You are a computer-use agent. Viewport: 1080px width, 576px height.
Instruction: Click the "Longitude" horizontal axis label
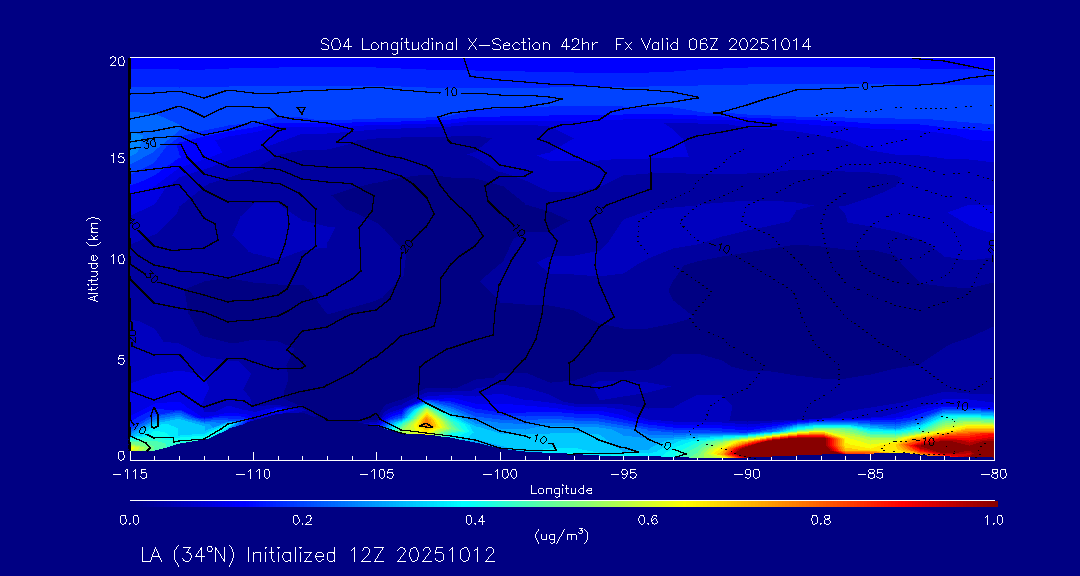point(561,491)
